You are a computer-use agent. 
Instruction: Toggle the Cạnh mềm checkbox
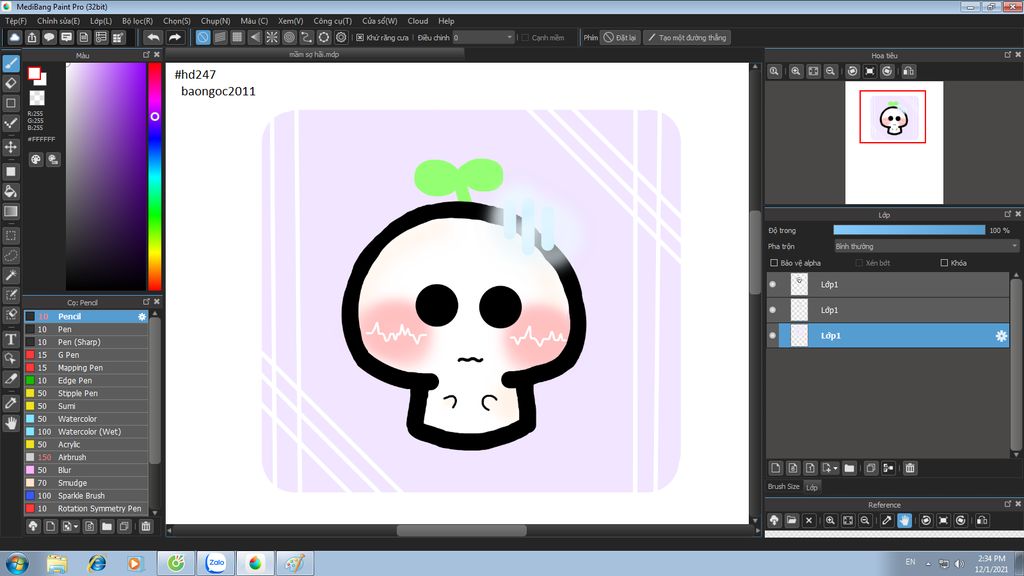pos(525,38)
